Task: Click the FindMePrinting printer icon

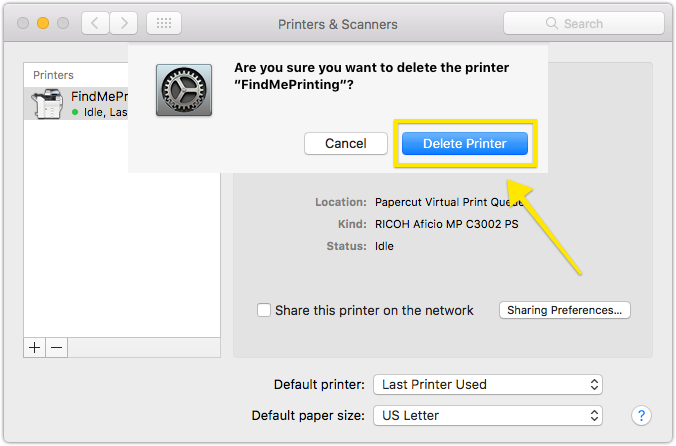Action: (x=49, y=104)
